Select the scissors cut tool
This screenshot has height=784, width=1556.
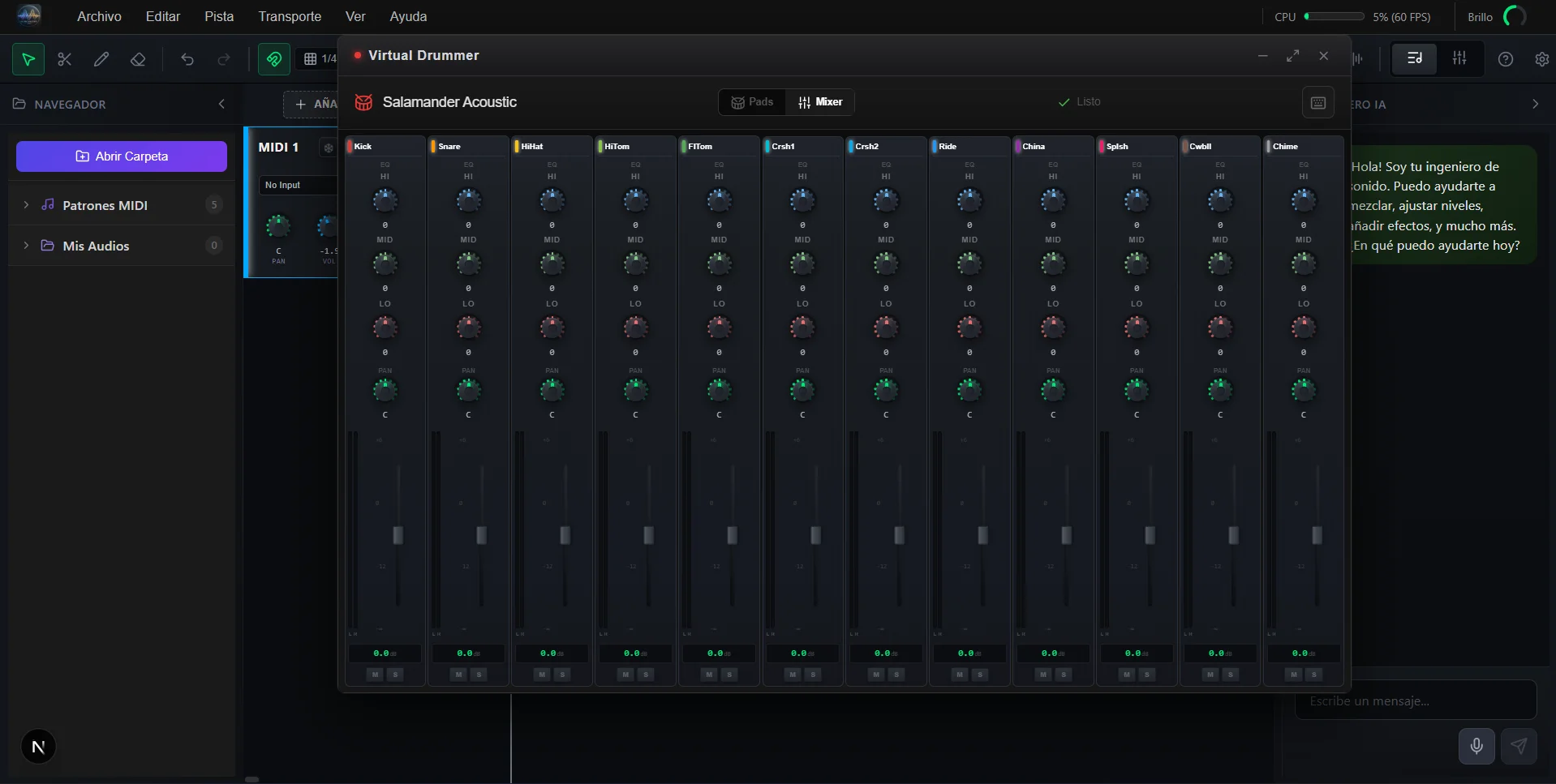point(65,59)
